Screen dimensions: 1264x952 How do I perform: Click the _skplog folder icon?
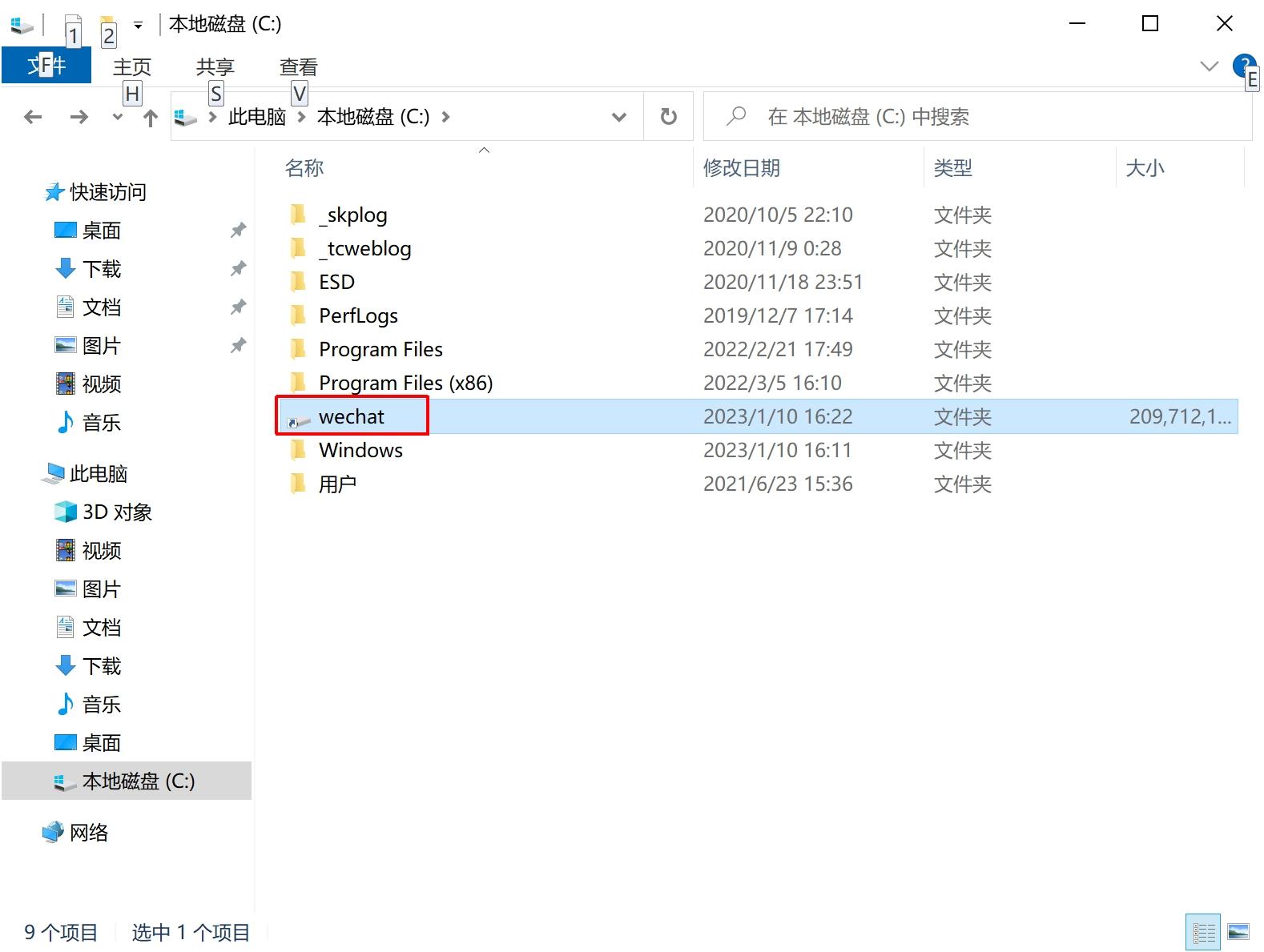298,215
